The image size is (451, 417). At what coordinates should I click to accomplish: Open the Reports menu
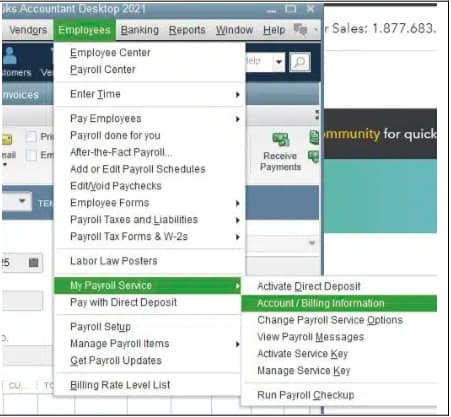(187, 30)
